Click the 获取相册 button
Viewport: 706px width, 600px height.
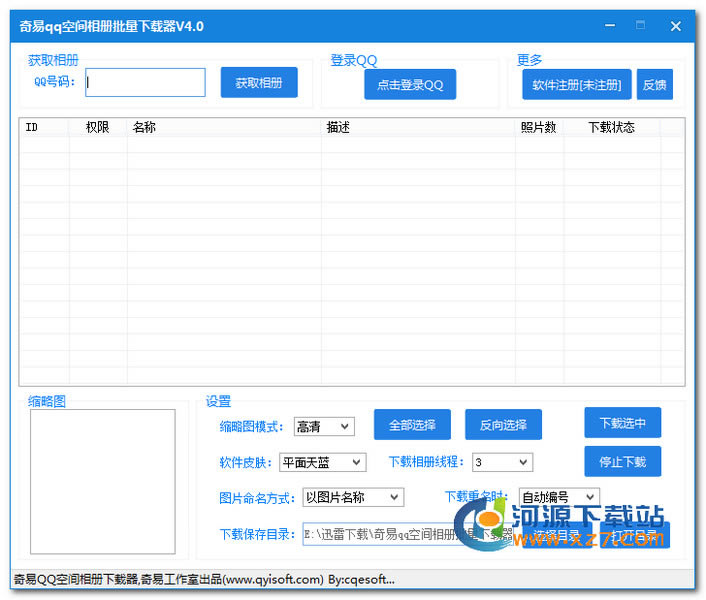(x=259, y=82)
